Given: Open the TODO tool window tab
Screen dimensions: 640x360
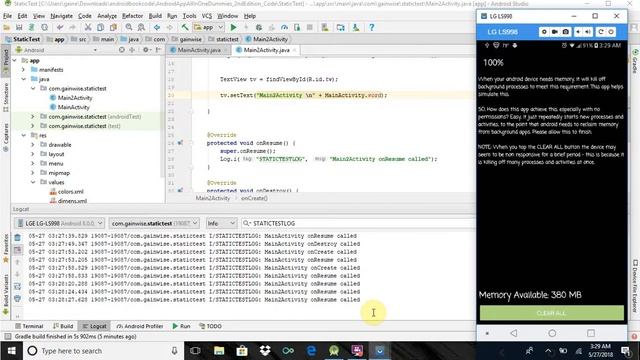Looking at the screenshot, I should coord(210,326).
